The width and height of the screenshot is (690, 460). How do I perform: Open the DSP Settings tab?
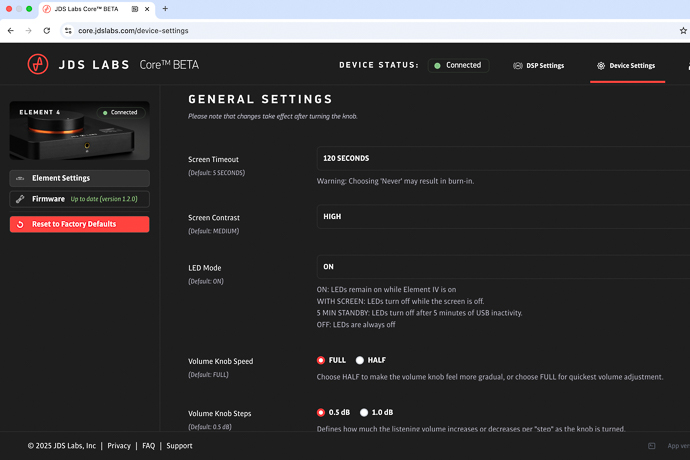539,66
